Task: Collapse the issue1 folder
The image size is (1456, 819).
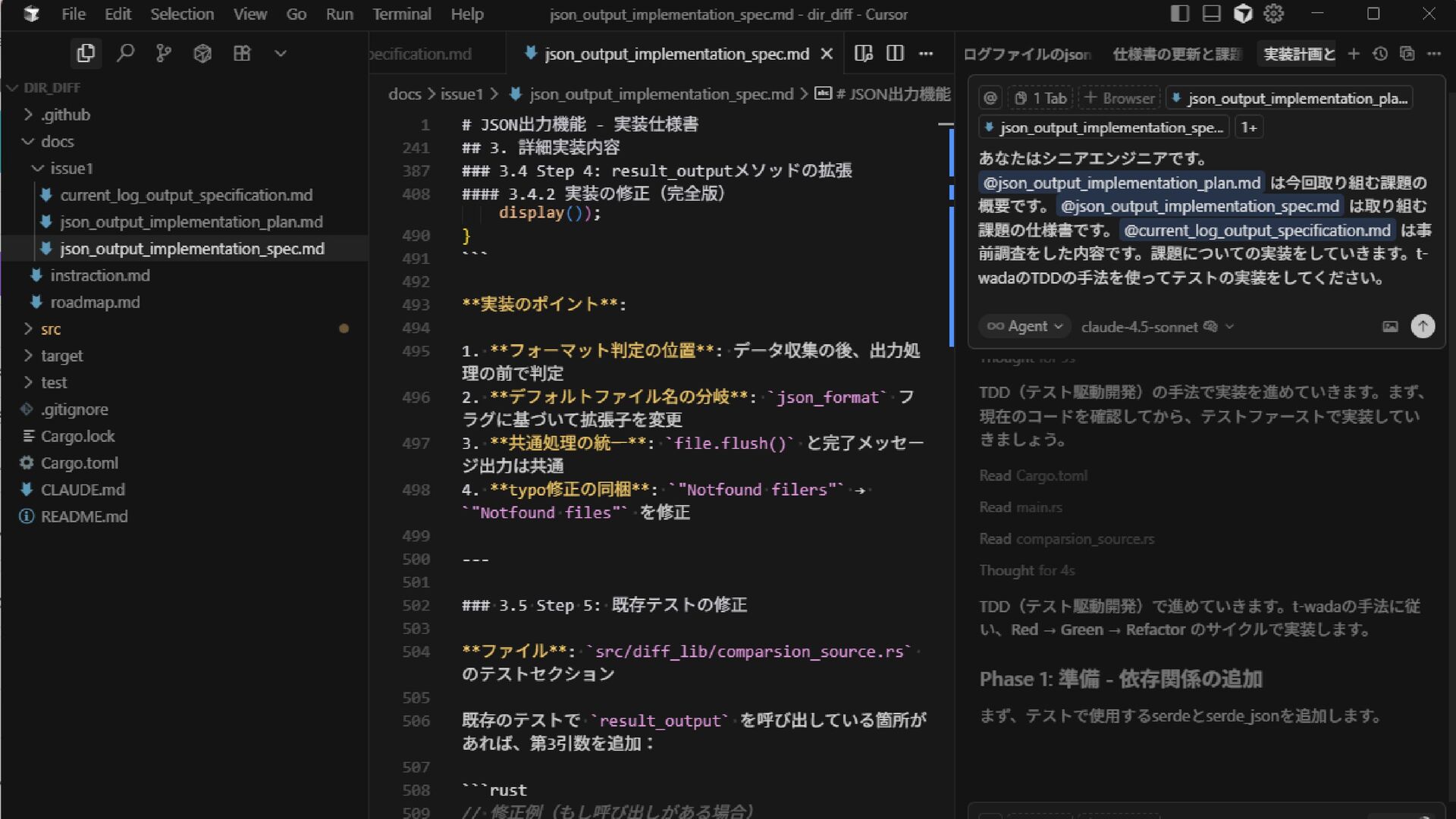Action: (71, 168)
